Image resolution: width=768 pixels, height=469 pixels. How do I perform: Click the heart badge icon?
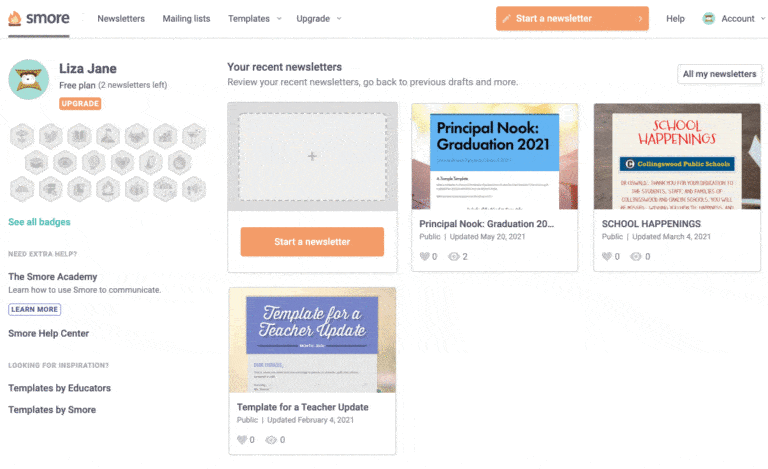[x=122, y=160]
